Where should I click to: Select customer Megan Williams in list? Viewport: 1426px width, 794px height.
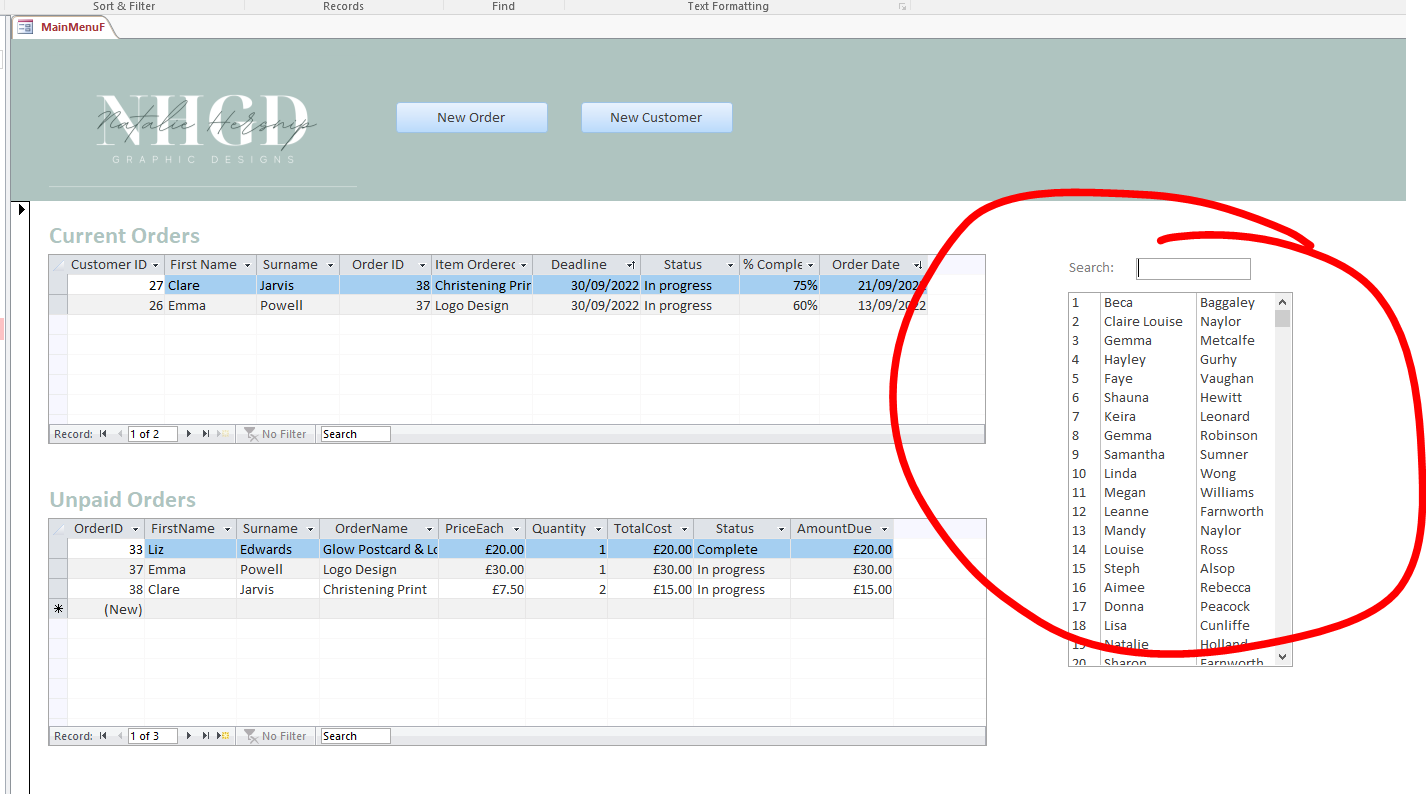coord(1171,492)
